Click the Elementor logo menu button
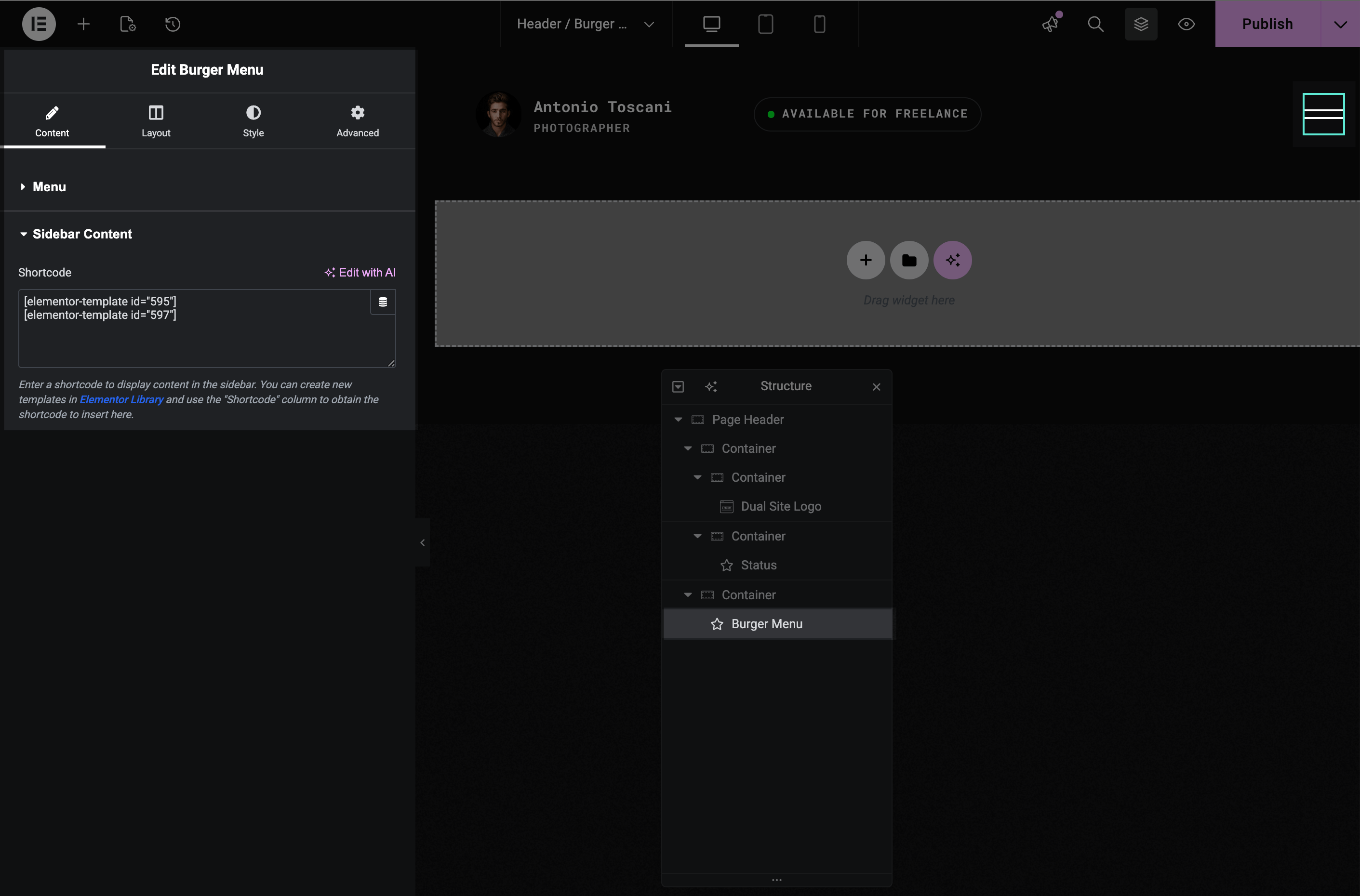This screenshot has width=1360, height=896. tap(38, 24)
